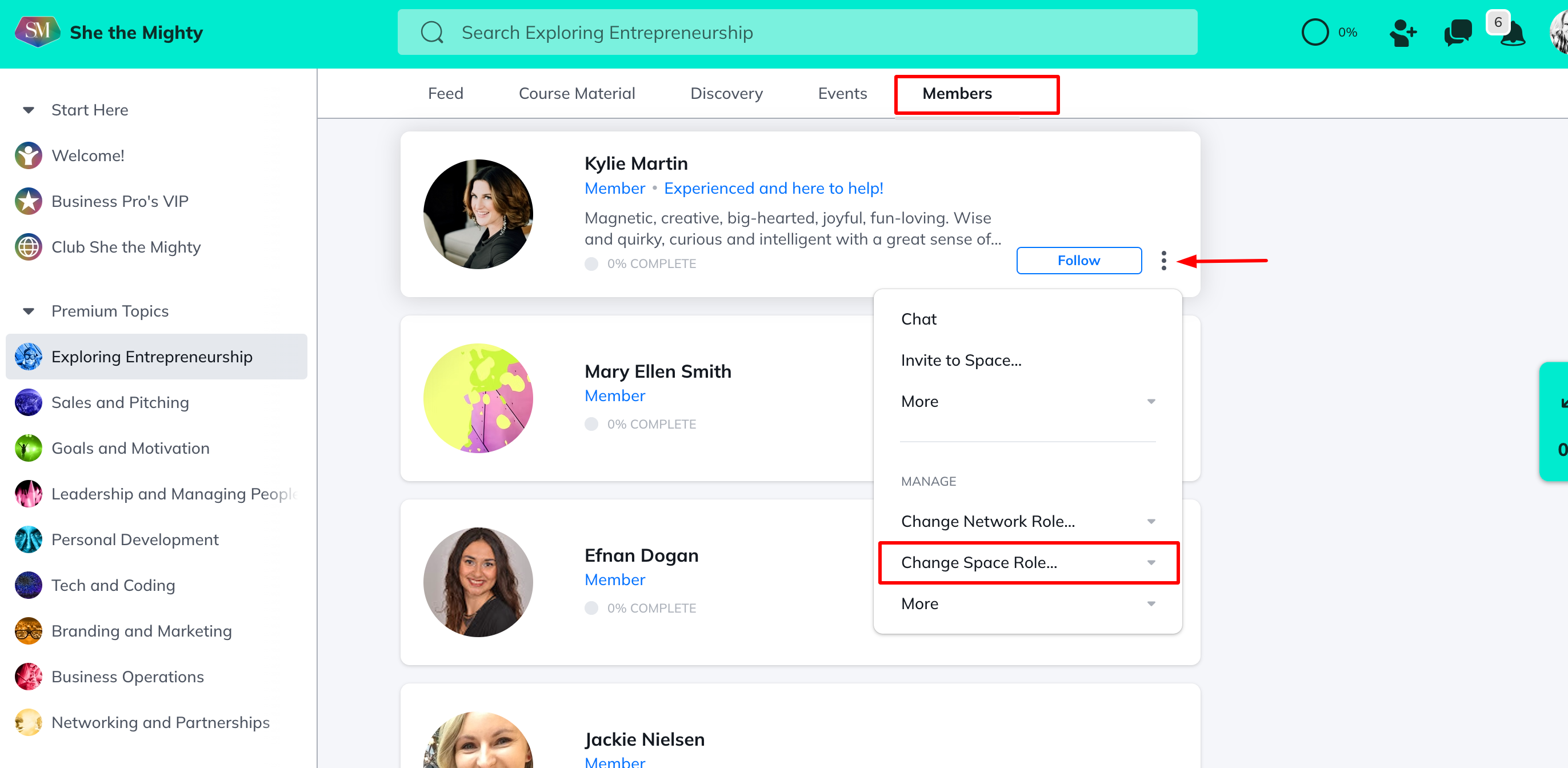The width and height of the screenshot is (1568, 768).
Task: Open the Tech and Coding space
Action: pos(113,585)
